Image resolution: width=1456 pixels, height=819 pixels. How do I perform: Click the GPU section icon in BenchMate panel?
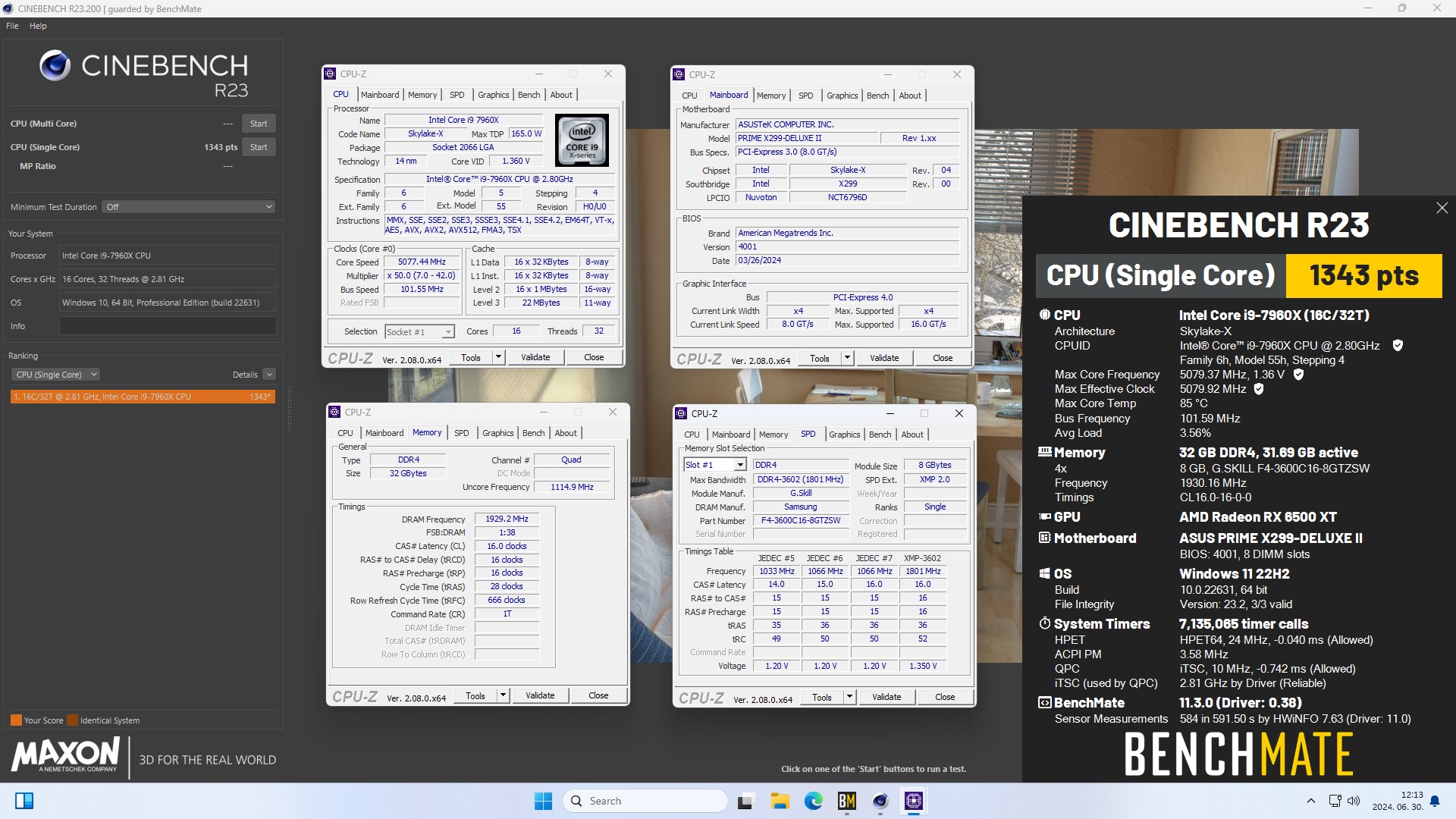coord(1044,516)
